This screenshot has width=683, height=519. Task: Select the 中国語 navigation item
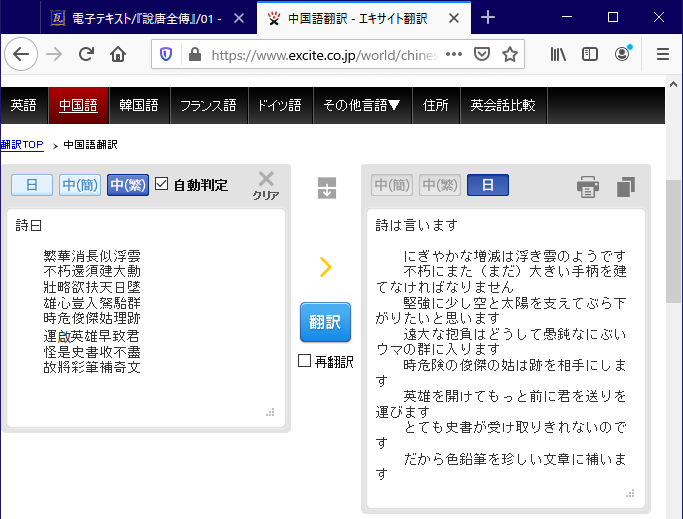78,105
